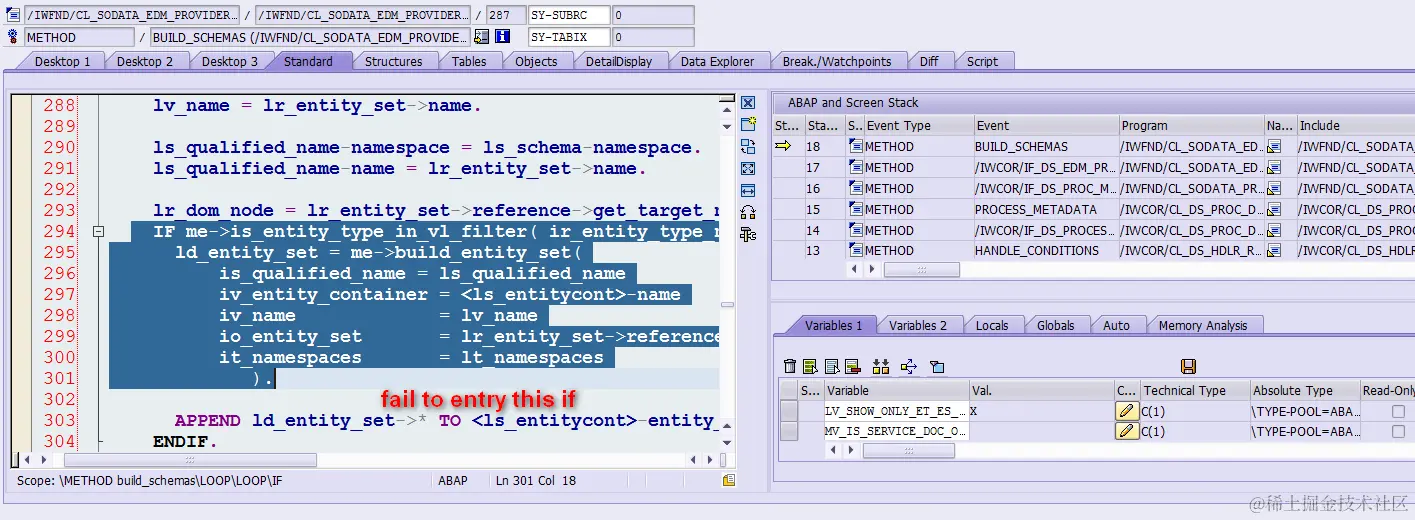Image resolution: width=1415 pixels, height=520 pixels.
Task: Close the source code tool with the X icon
Action: 748,103
